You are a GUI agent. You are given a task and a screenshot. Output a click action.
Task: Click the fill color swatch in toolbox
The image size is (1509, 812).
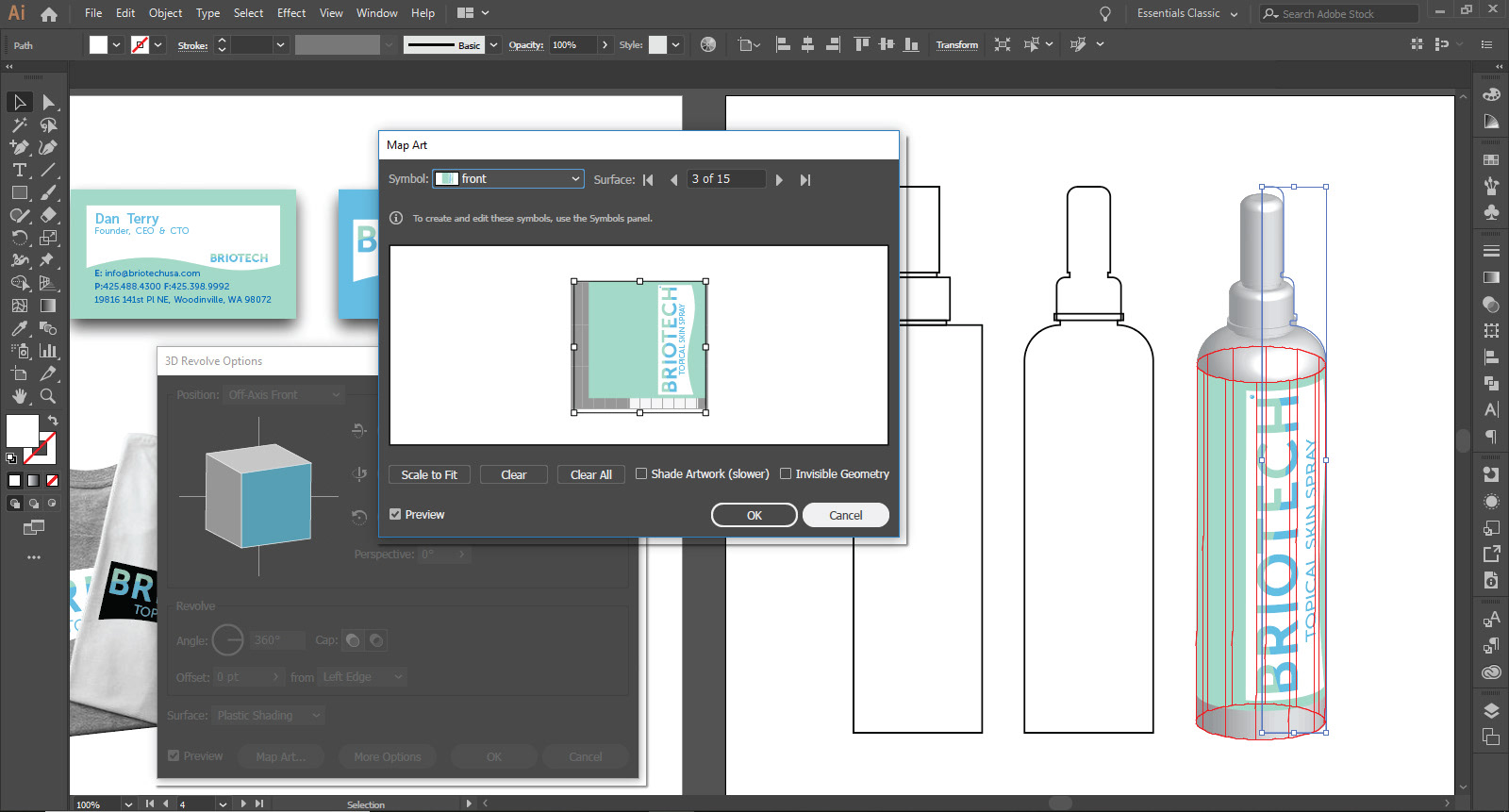[x=22, y=431]
